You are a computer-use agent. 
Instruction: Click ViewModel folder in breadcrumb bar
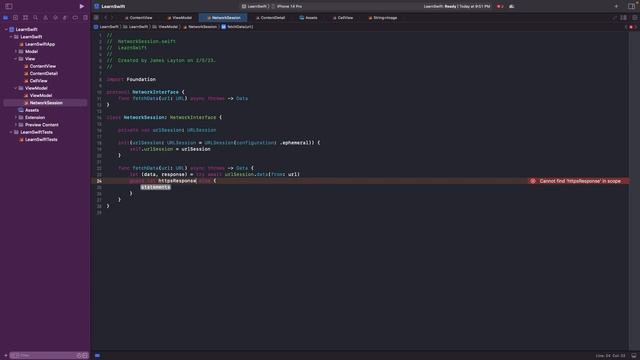point(165,27)
